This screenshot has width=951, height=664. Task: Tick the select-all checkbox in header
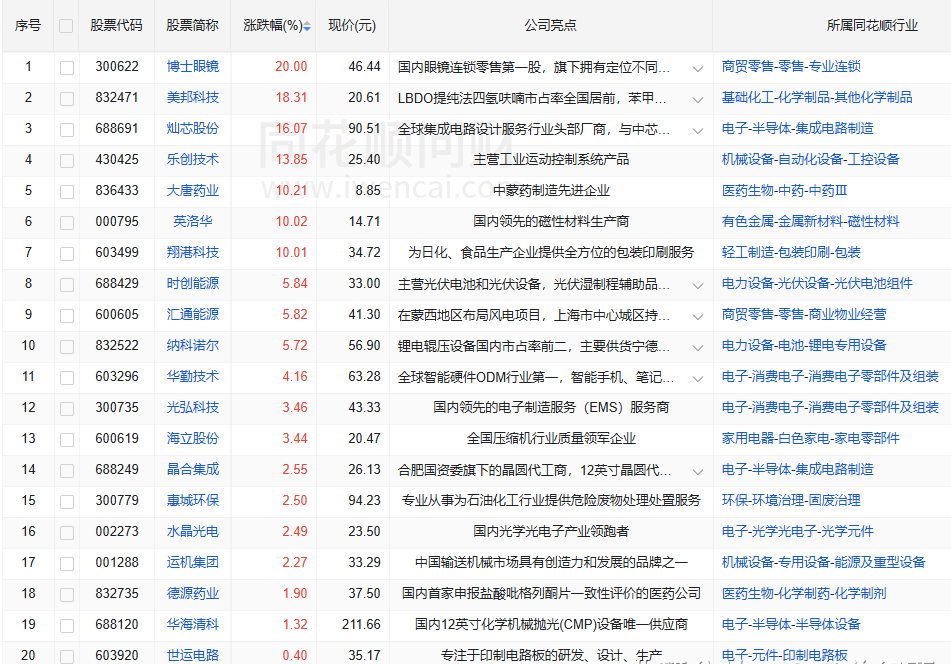point(66,26)
